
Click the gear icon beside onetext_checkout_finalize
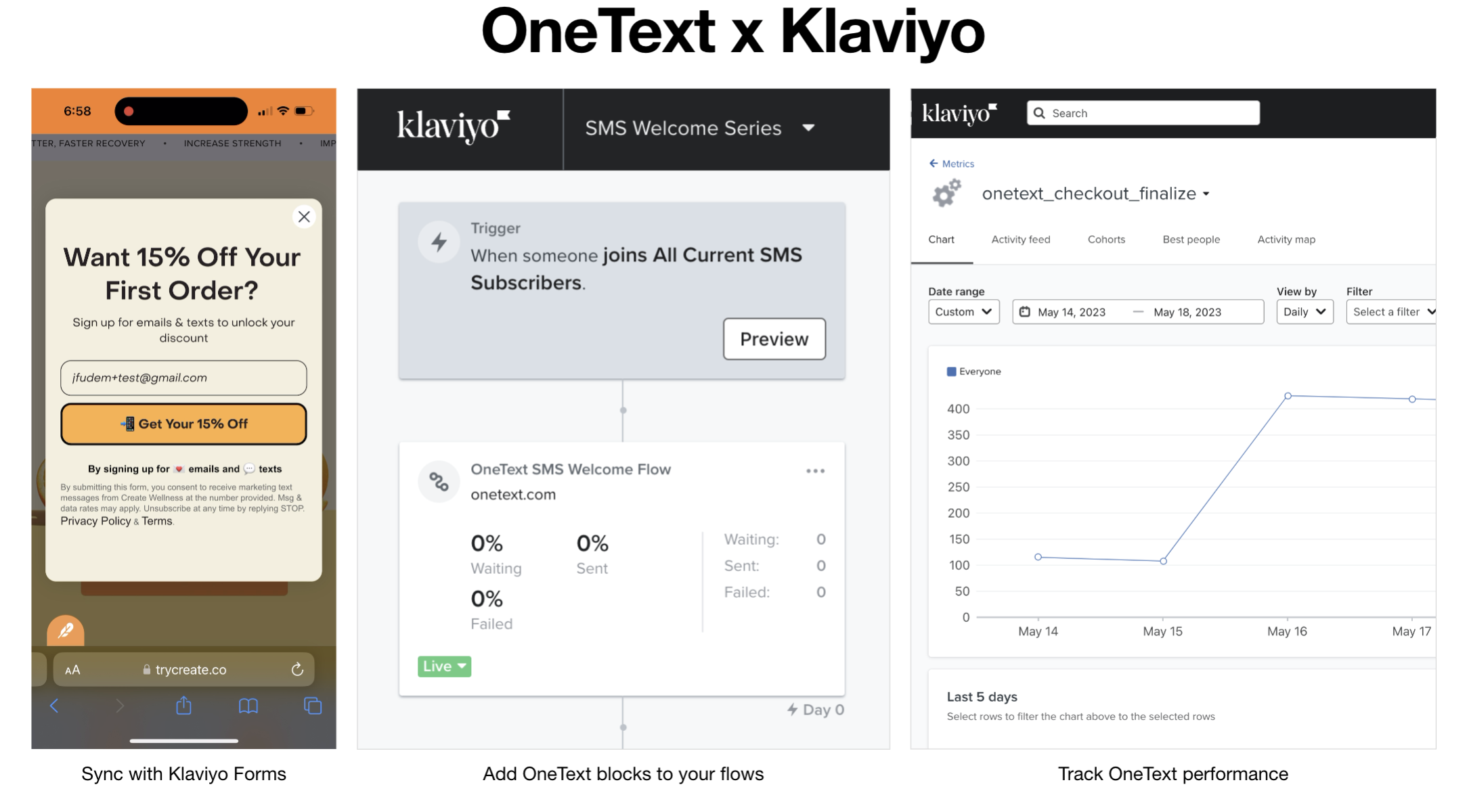point(946,194)
